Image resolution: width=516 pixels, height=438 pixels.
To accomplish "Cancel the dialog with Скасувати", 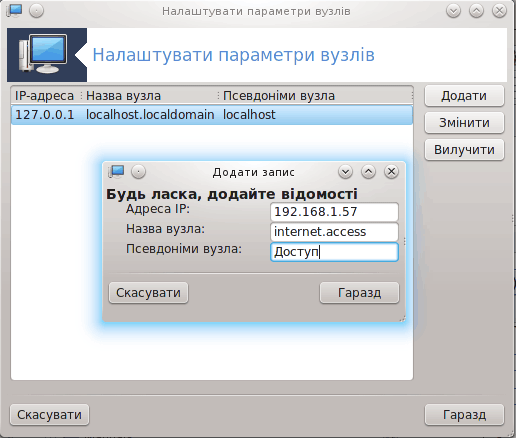I will coord(148,293).
